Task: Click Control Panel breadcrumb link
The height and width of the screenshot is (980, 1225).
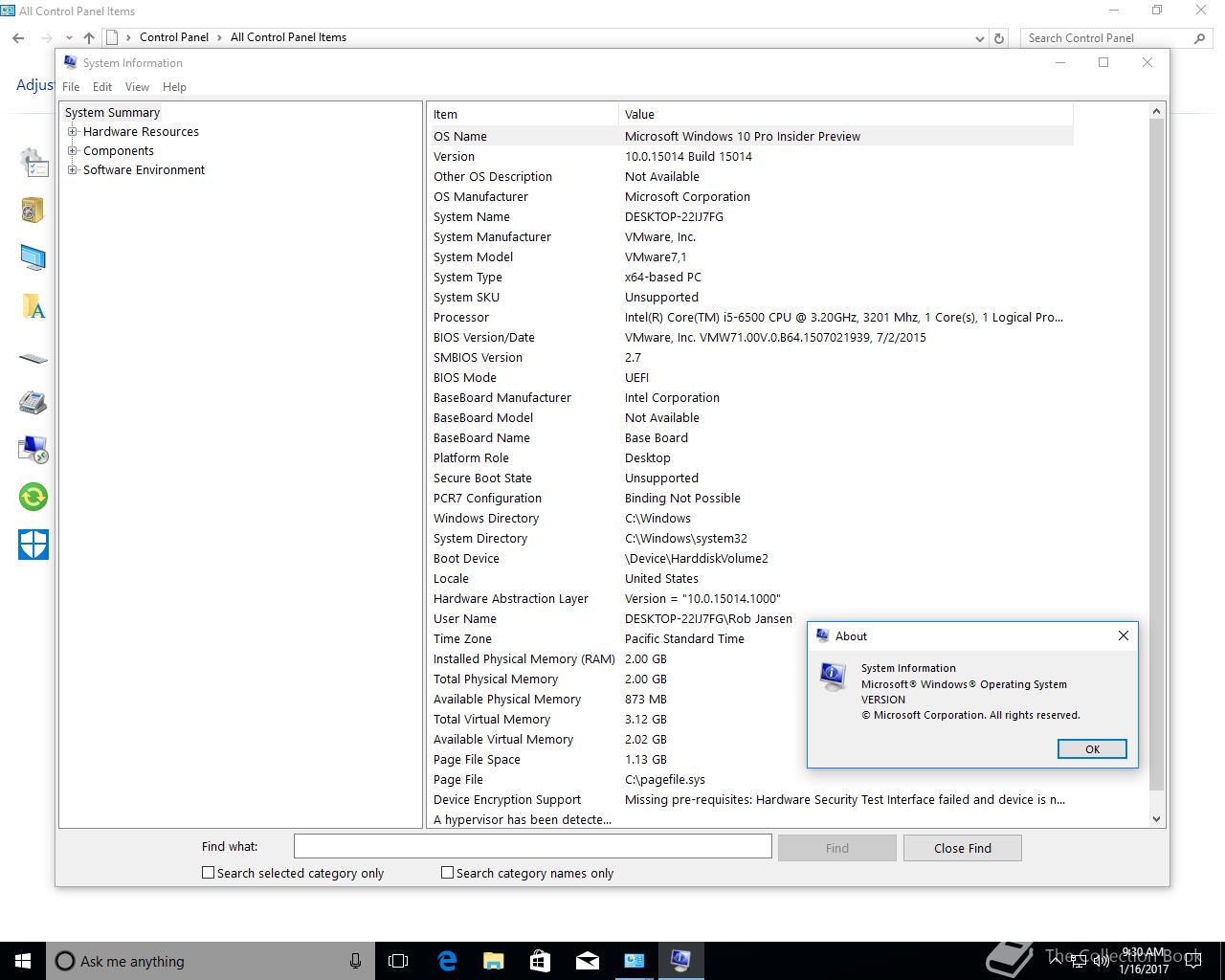Action: tap(174, 37)
